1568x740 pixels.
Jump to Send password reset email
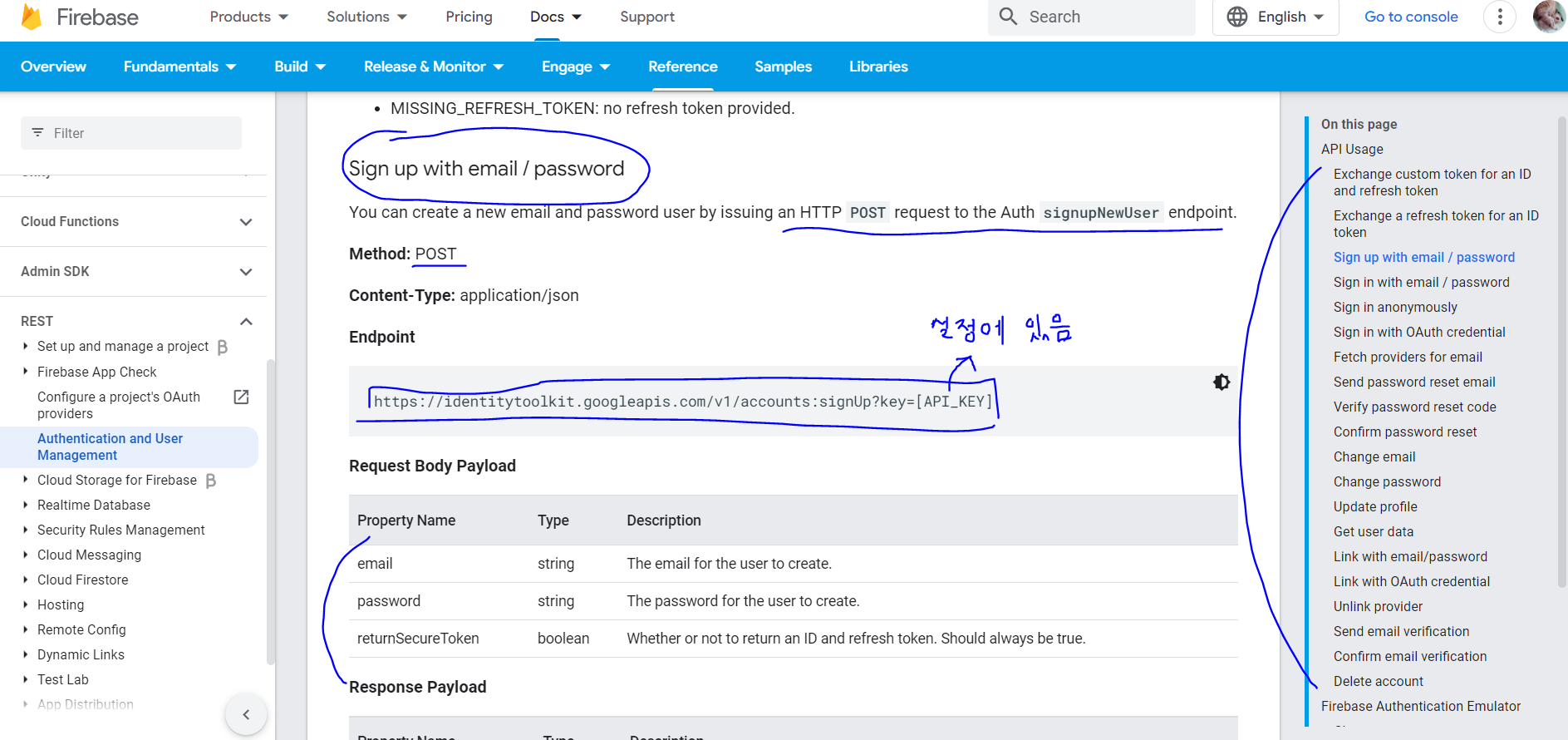1414,382
